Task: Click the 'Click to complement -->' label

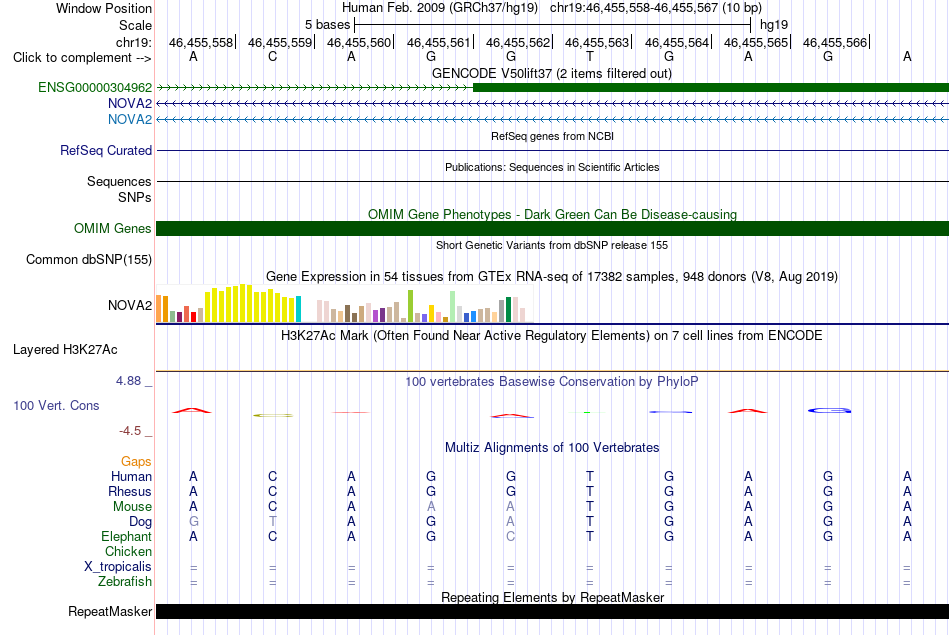Action: click(x=82, y=58)
